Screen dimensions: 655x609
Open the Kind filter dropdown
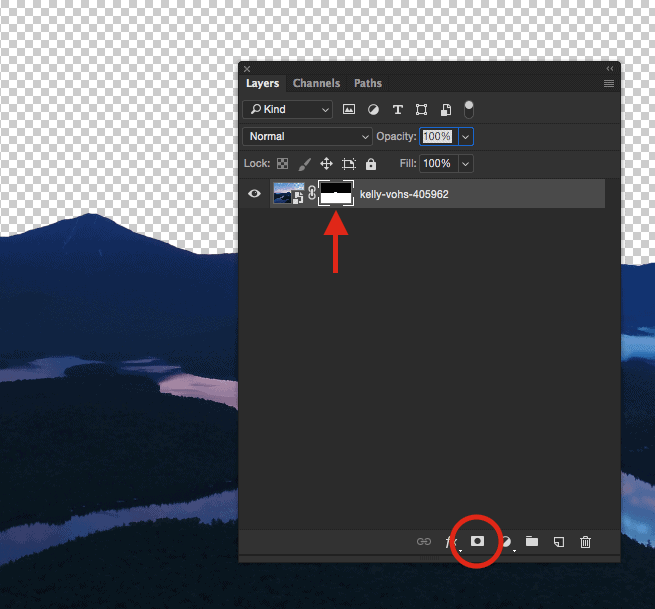coord(288,109)
